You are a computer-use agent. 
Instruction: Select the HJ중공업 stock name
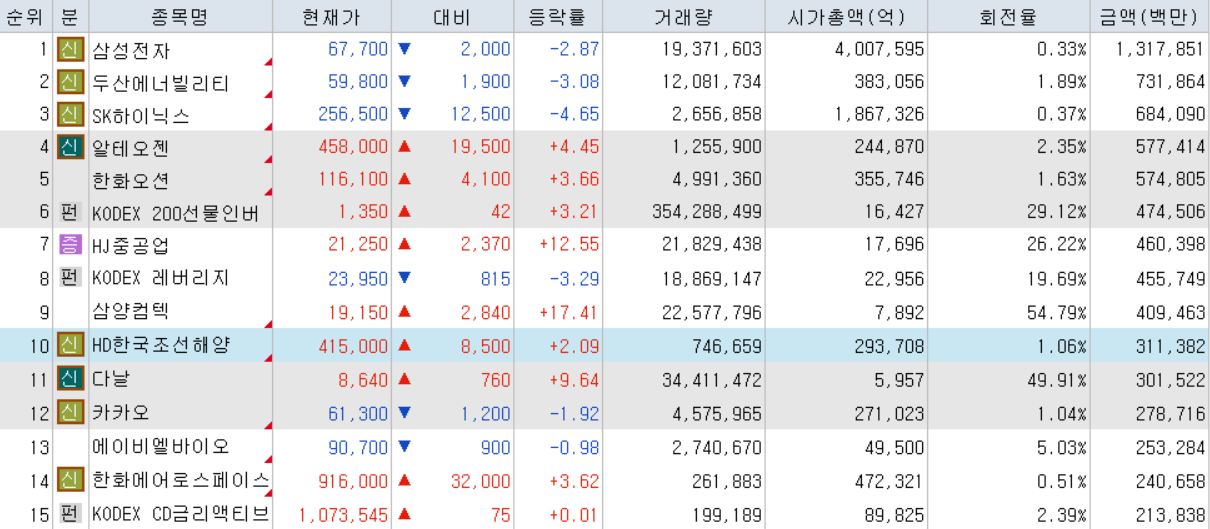[x=130, y=246]
